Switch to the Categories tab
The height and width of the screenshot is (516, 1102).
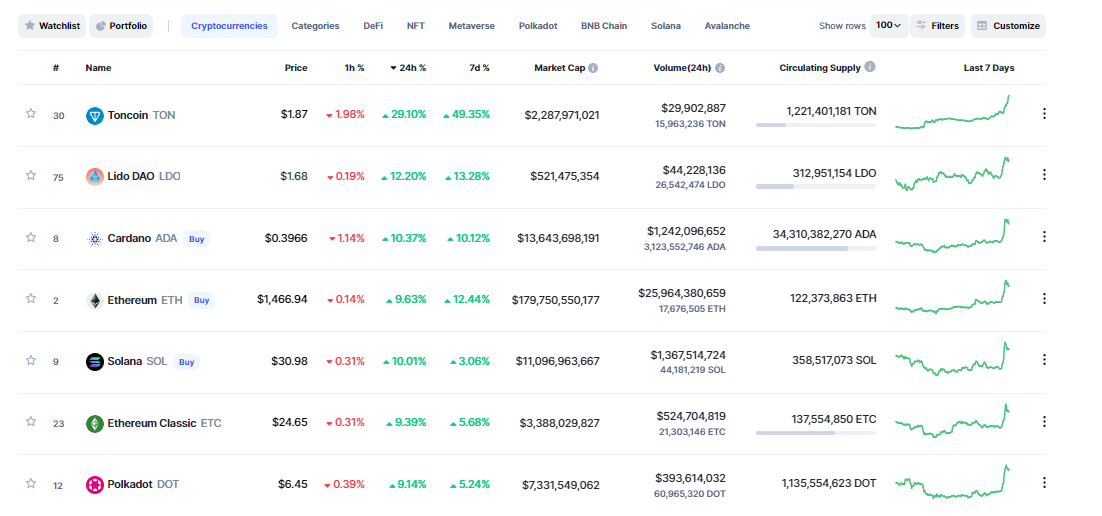[x=316, y=26]
